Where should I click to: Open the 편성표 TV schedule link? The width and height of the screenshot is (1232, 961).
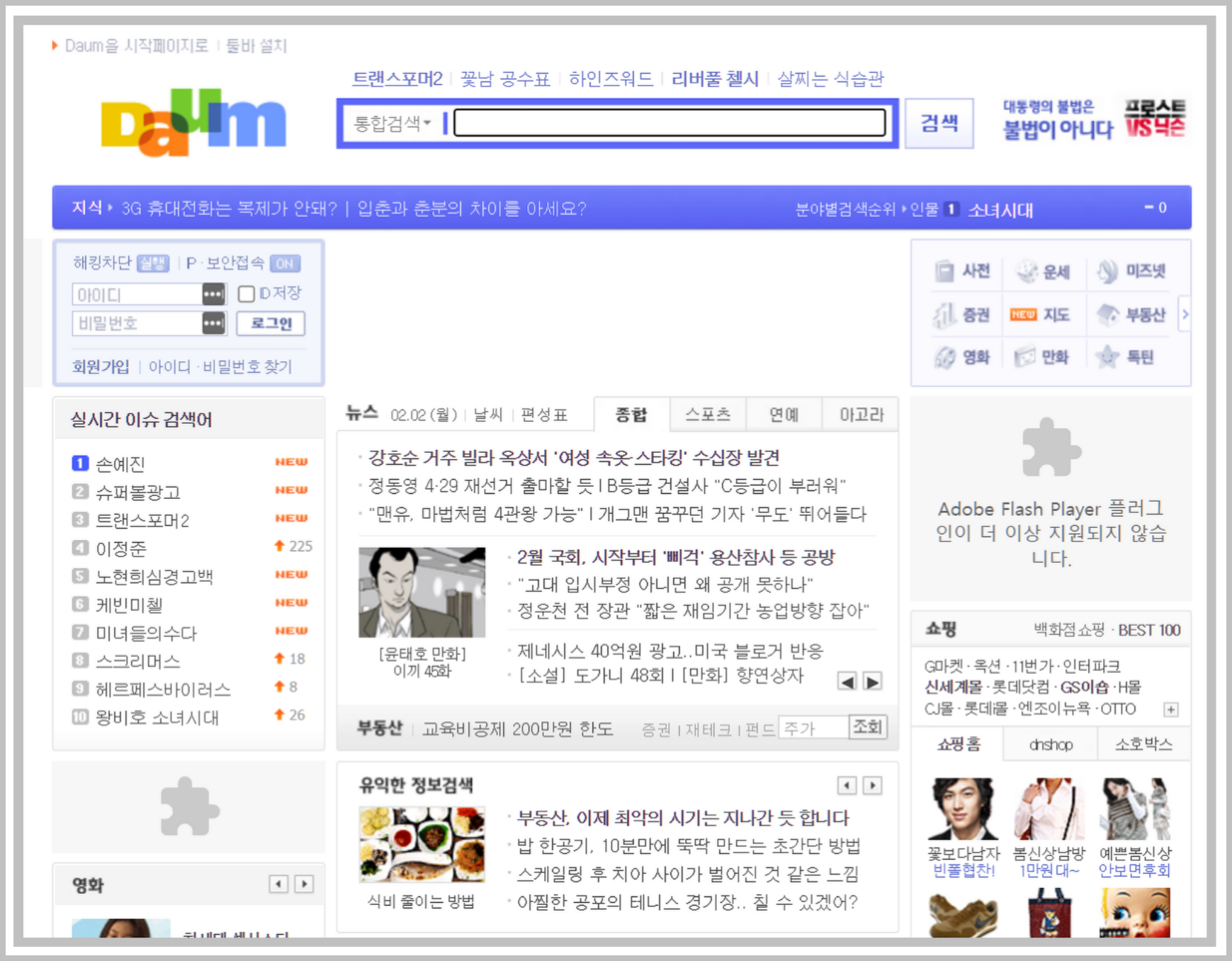click(544, 415)
